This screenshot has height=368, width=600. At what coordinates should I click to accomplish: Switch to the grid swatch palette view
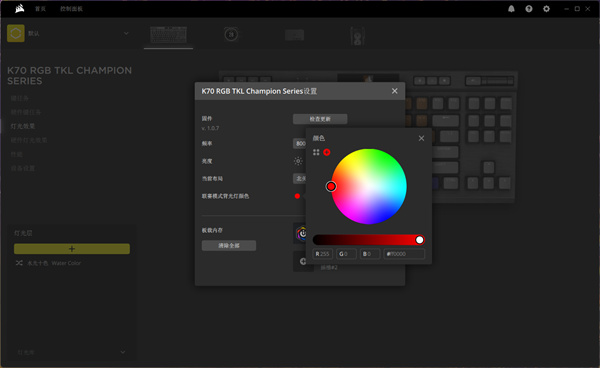pyautogui.click(x=316, y=152)
